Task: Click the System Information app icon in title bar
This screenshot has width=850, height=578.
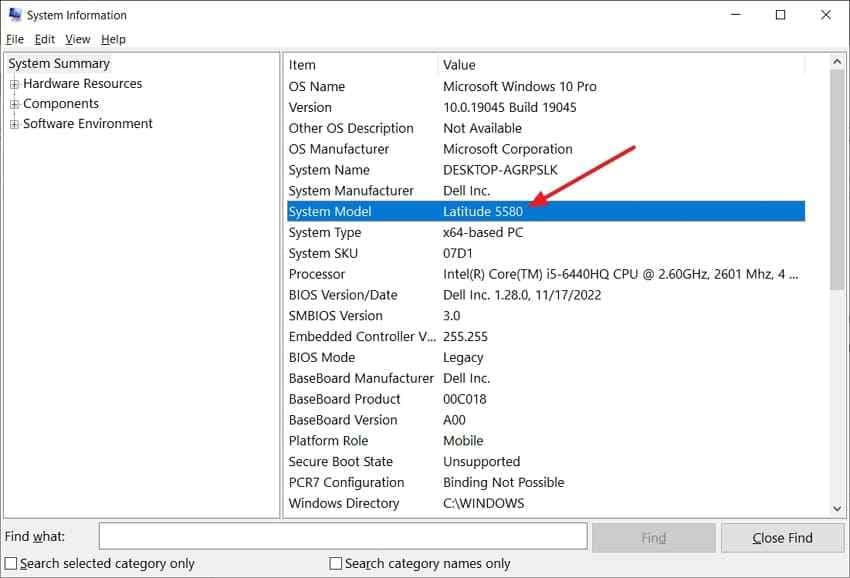Action: pyautogui.click(x=15, y=15)
